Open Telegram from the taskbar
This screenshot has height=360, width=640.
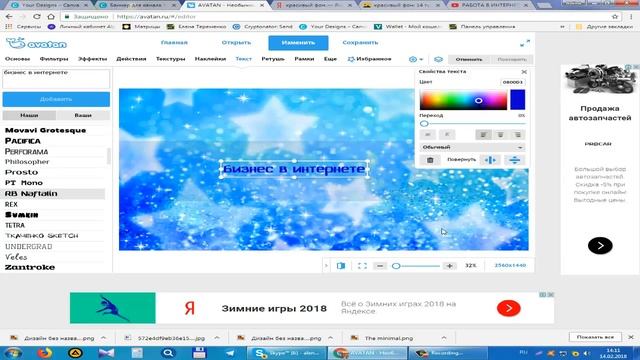click(230, 353)
